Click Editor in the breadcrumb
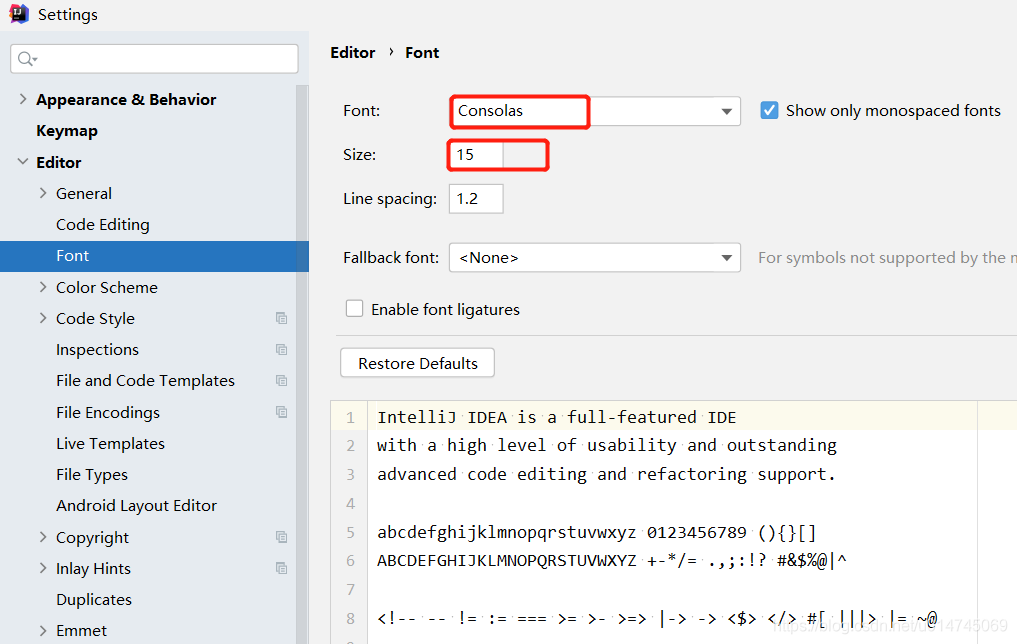This screenshot has width=1017, height=644. (x=353, y=53)
